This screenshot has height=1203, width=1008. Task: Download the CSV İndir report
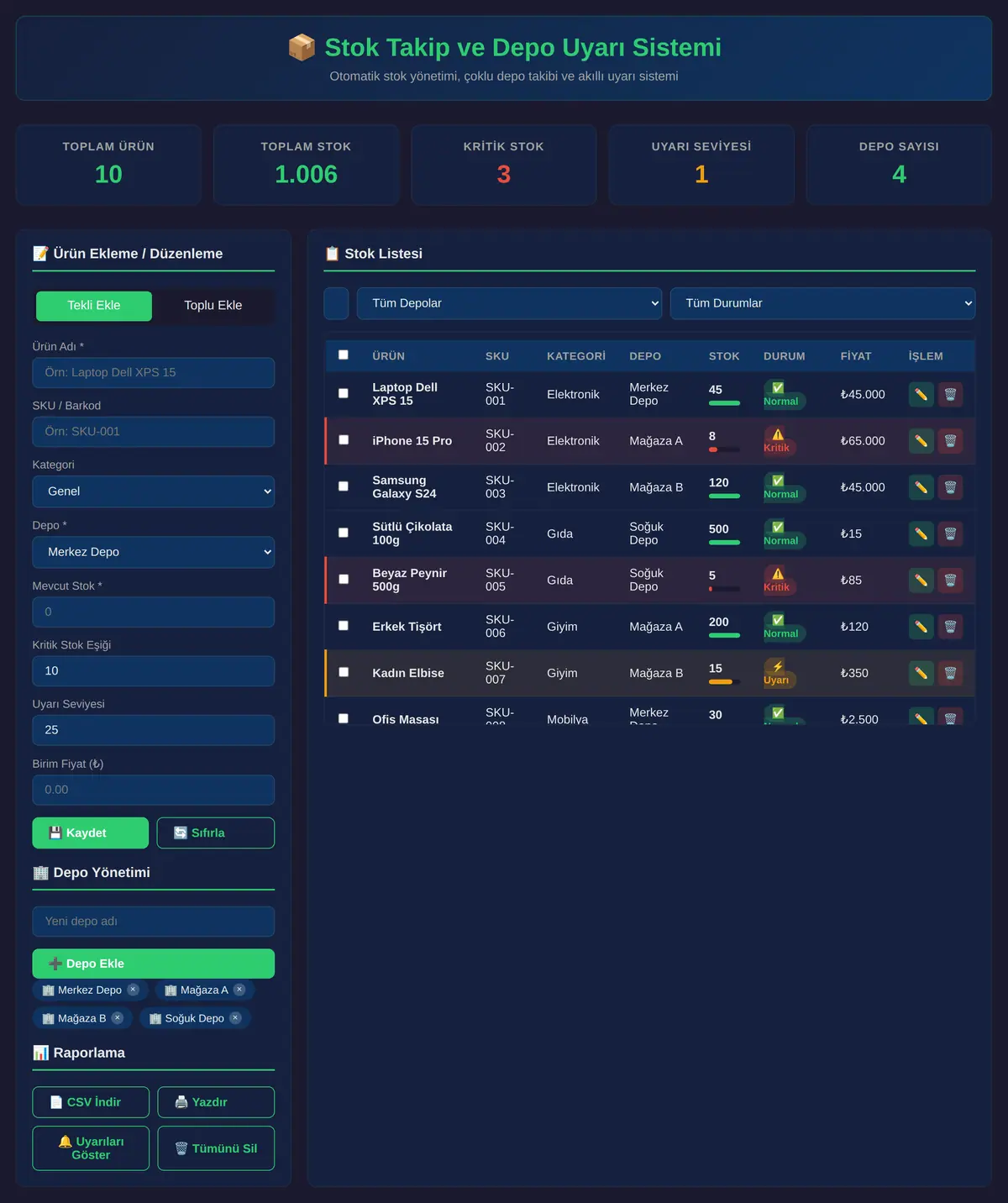91,1102
